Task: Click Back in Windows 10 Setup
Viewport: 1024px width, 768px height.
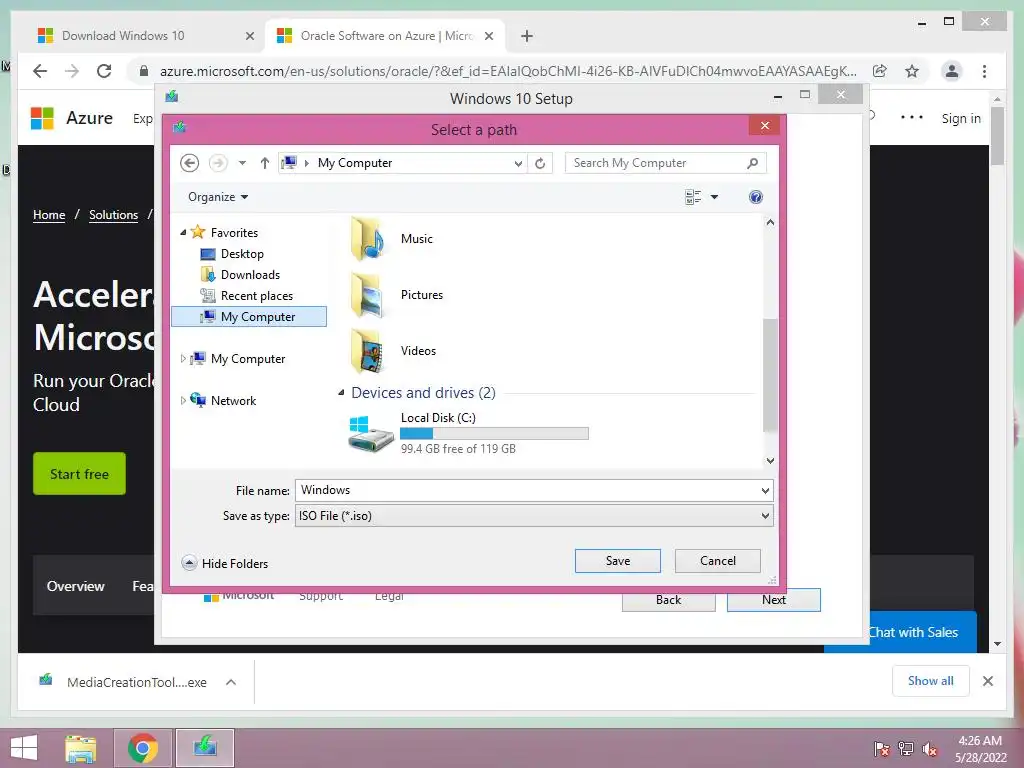Action: point(669,600)
